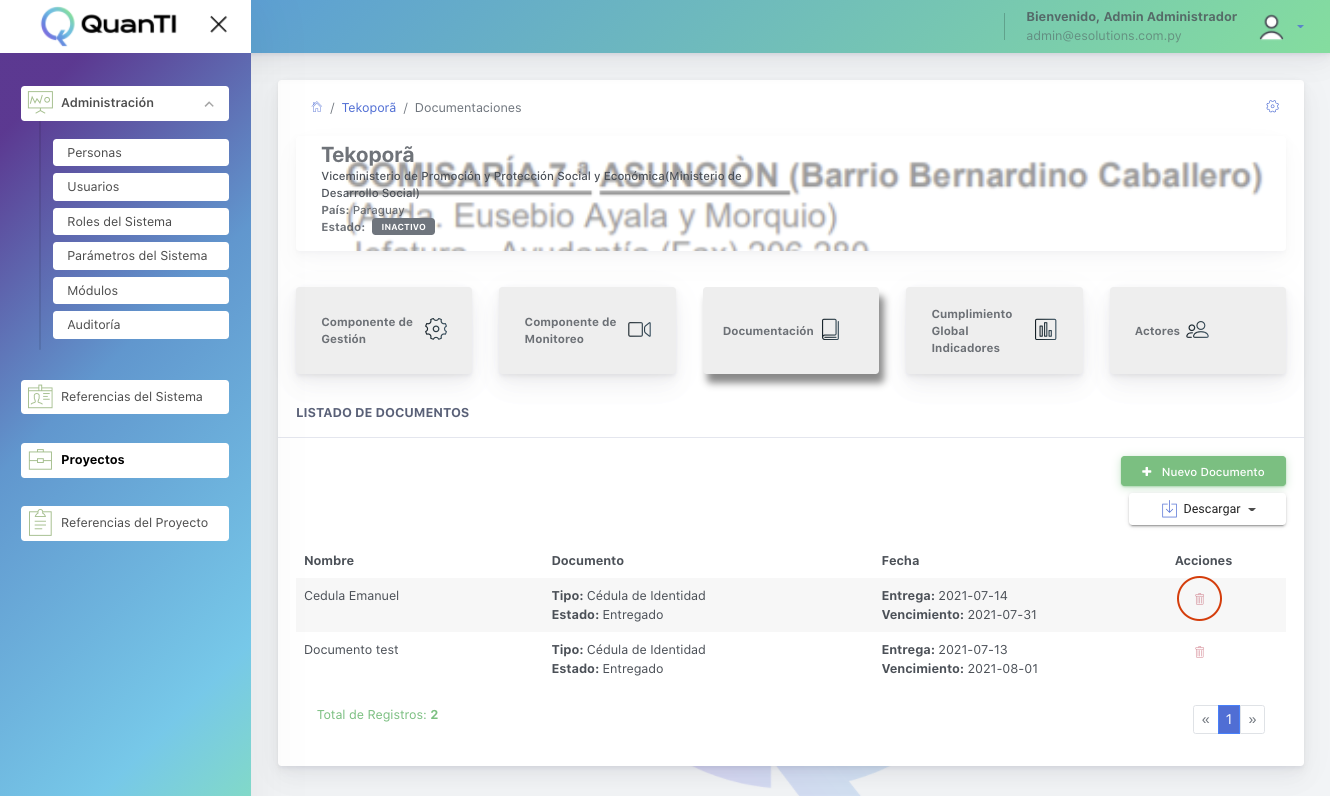Delete Cedula Emanuel using its trash icon
This screenshot has height=796, width=1330.
click(x=1200, y=599)
